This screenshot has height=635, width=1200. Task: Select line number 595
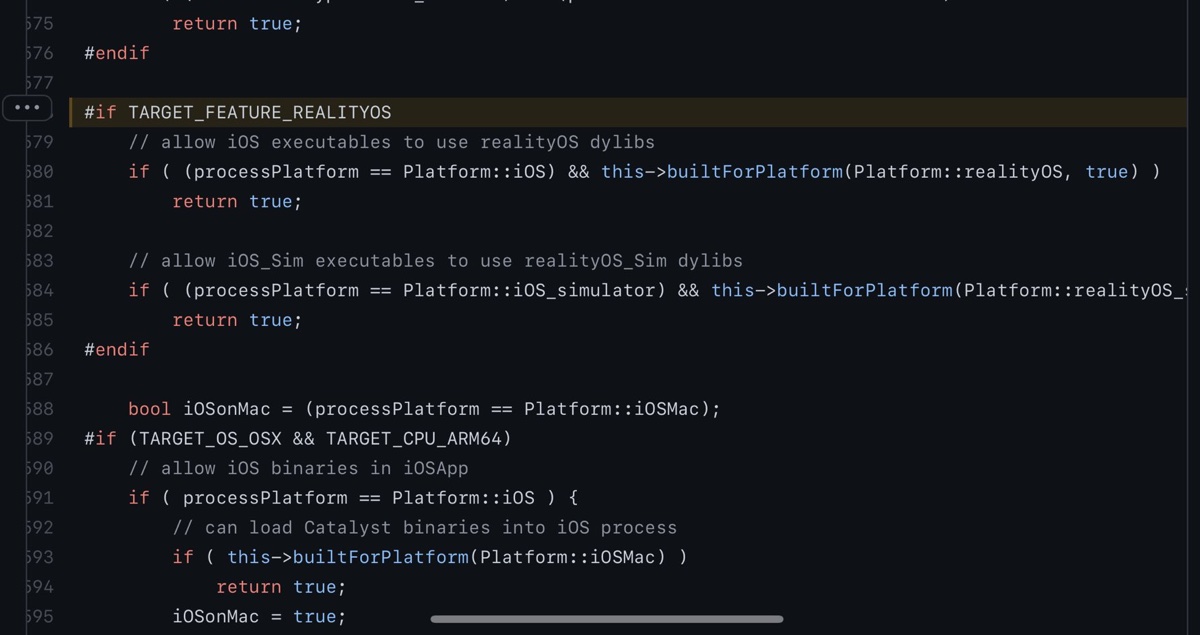pos(40,616)
